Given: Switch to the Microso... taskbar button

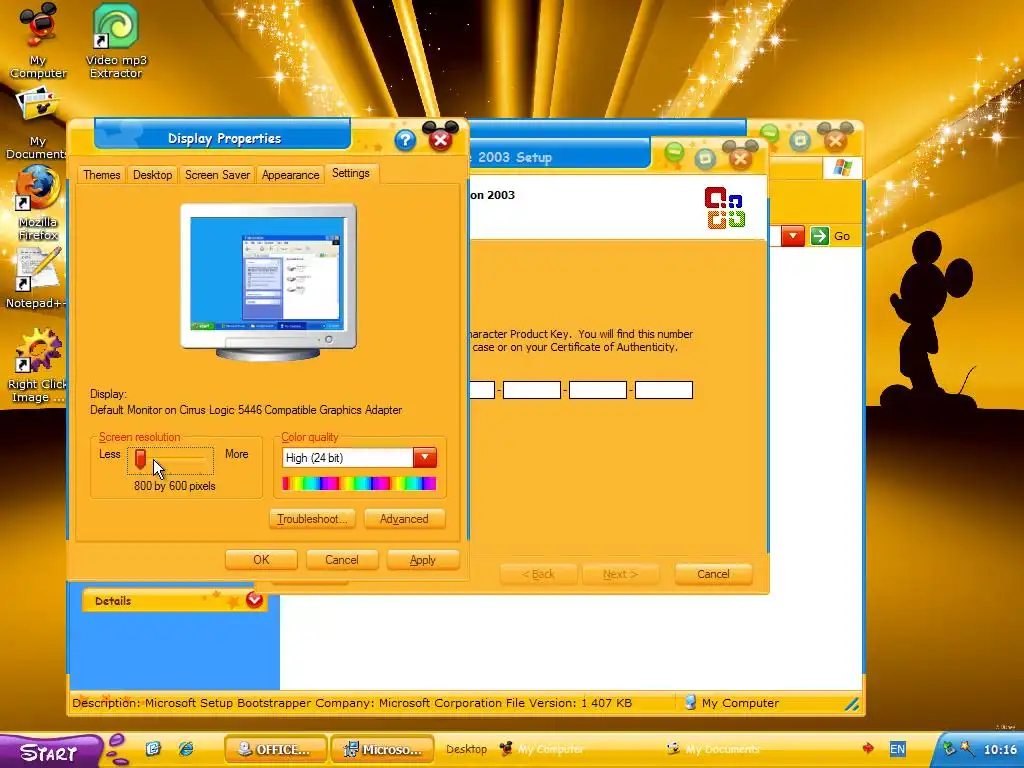Looking at the screenshot, I should click(383, 749).
